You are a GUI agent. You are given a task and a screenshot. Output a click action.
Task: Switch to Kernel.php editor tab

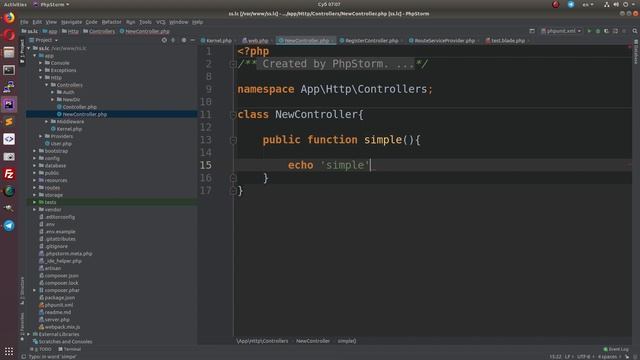[216, 41]
